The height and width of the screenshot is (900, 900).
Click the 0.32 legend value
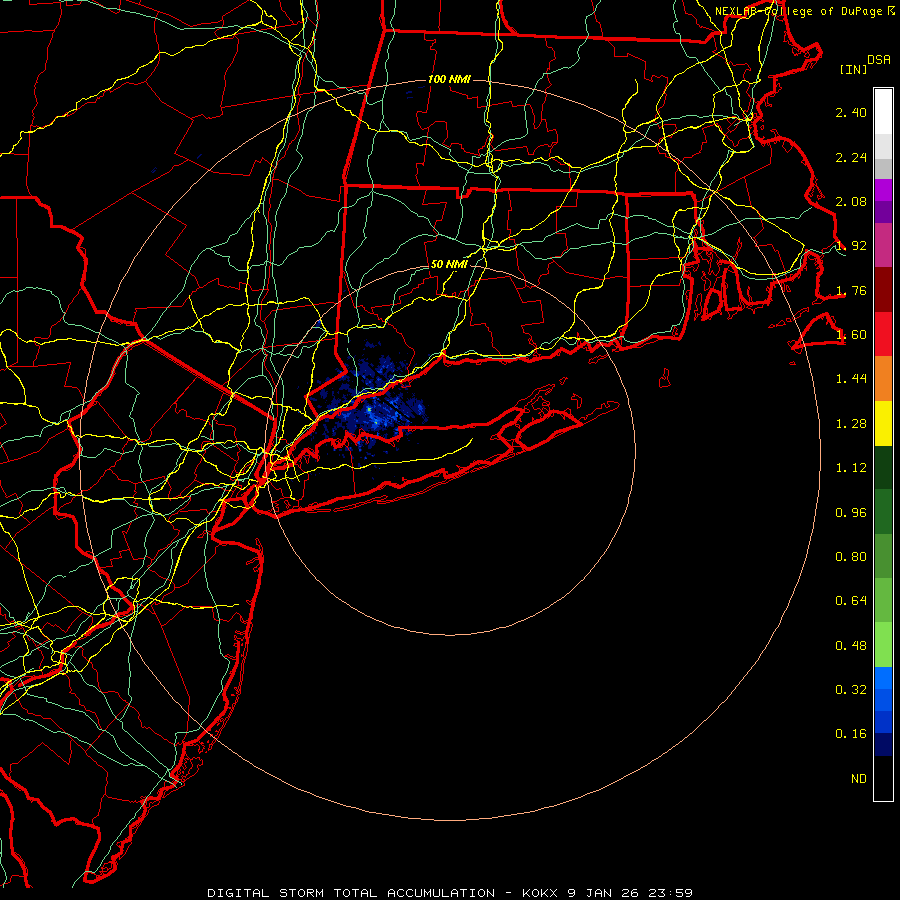pyautogui.click(x=851, y=690)
